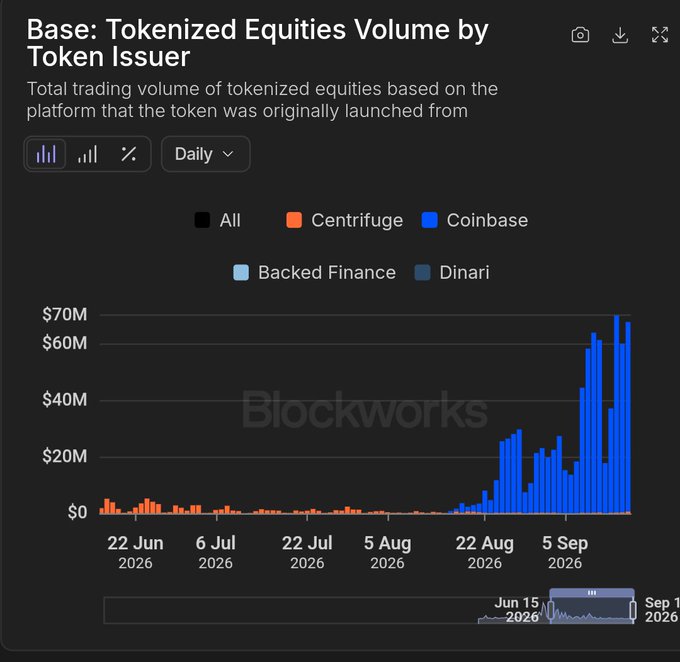Click the 22 Jul 2026 date label
Viewport: 680px width, 662px height.
click(x=307, y=552)
